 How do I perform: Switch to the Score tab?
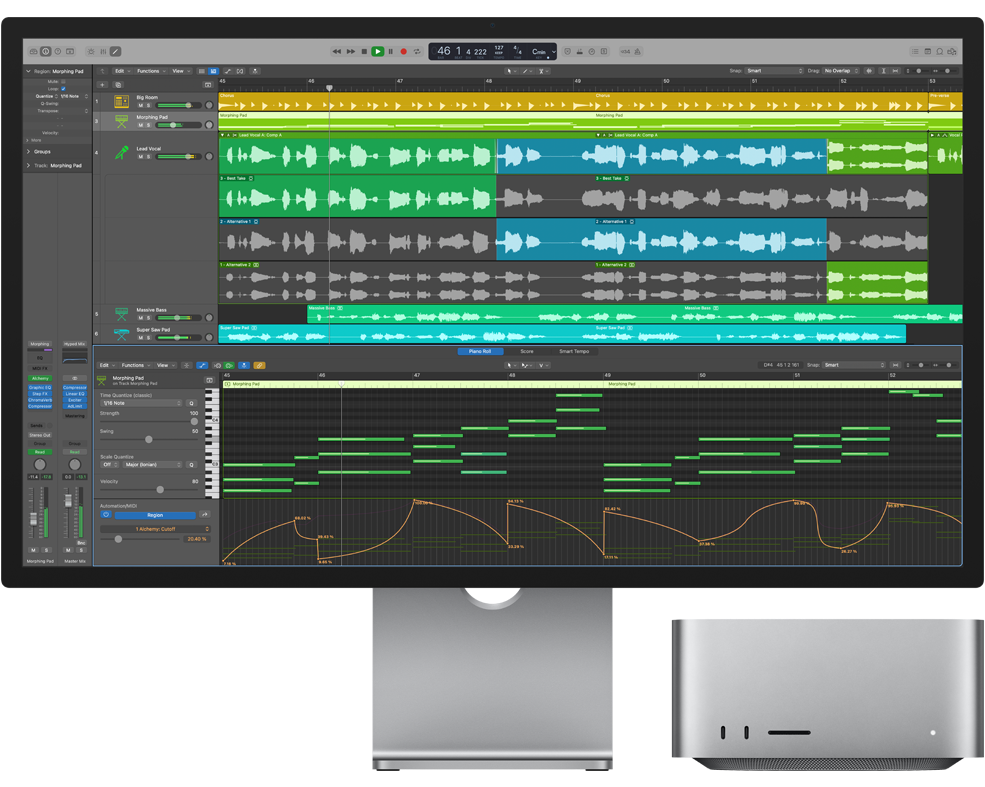(527, 351)
